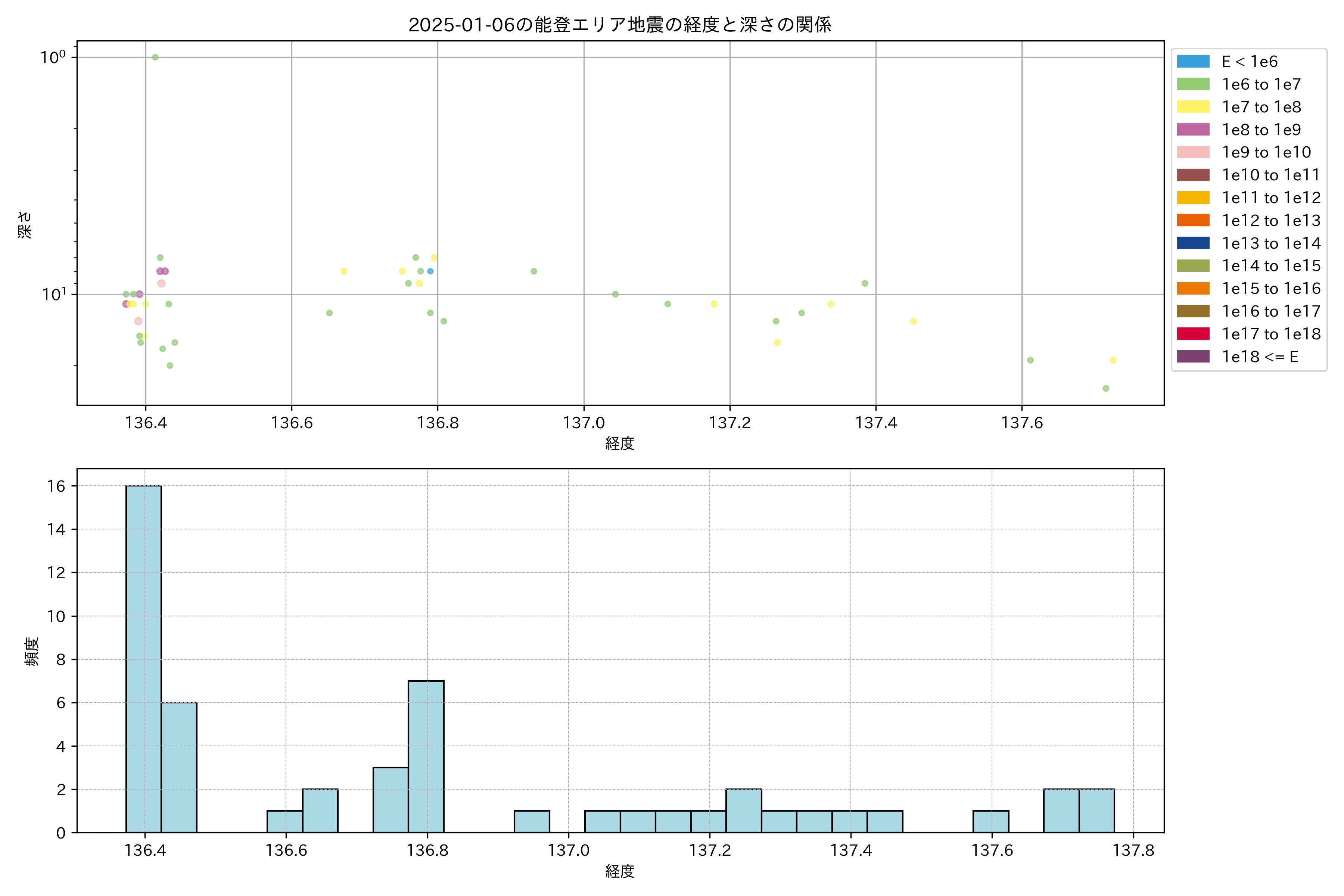Click the purple '1e8 to 1e9' legend swatch
1344x896 pixels.
(1192, 130)
